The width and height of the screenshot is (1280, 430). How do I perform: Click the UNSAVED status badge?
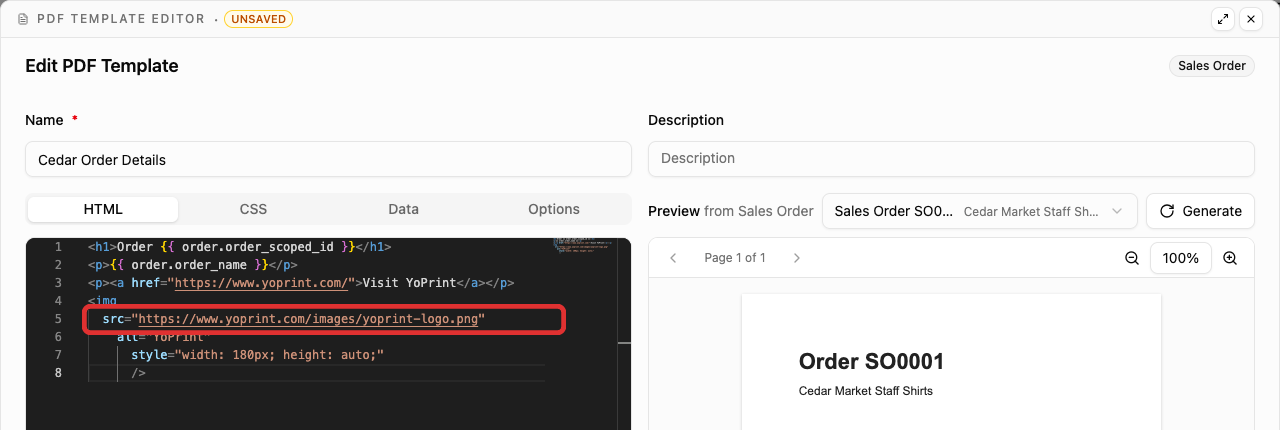point(259,19)
